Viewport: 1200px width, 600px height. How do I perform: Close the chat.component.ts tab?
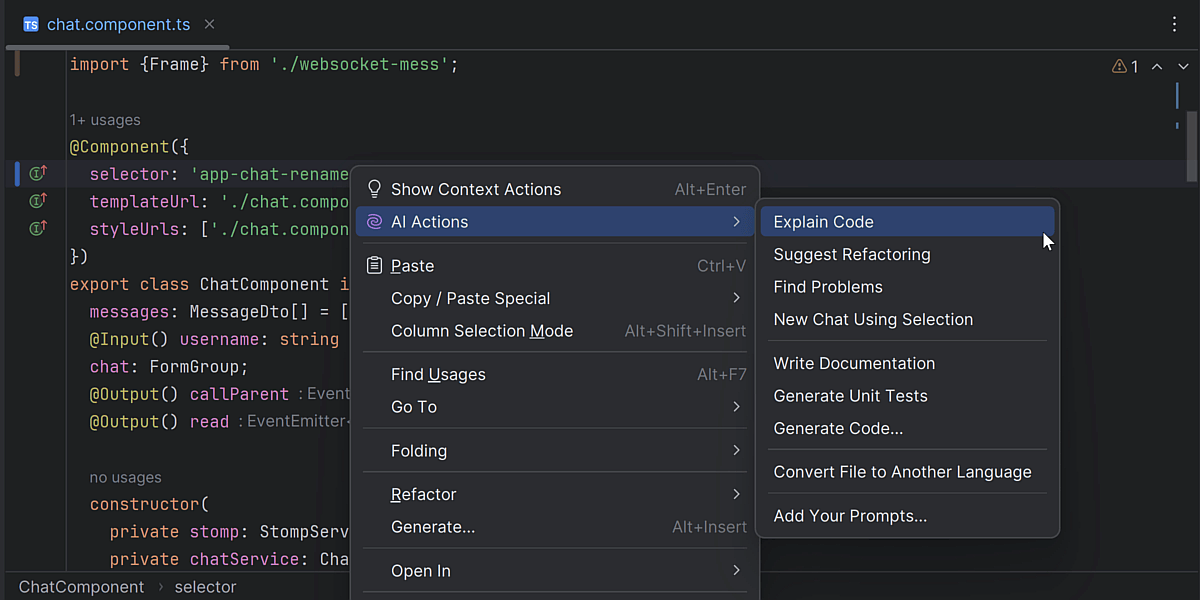(209, 24)
